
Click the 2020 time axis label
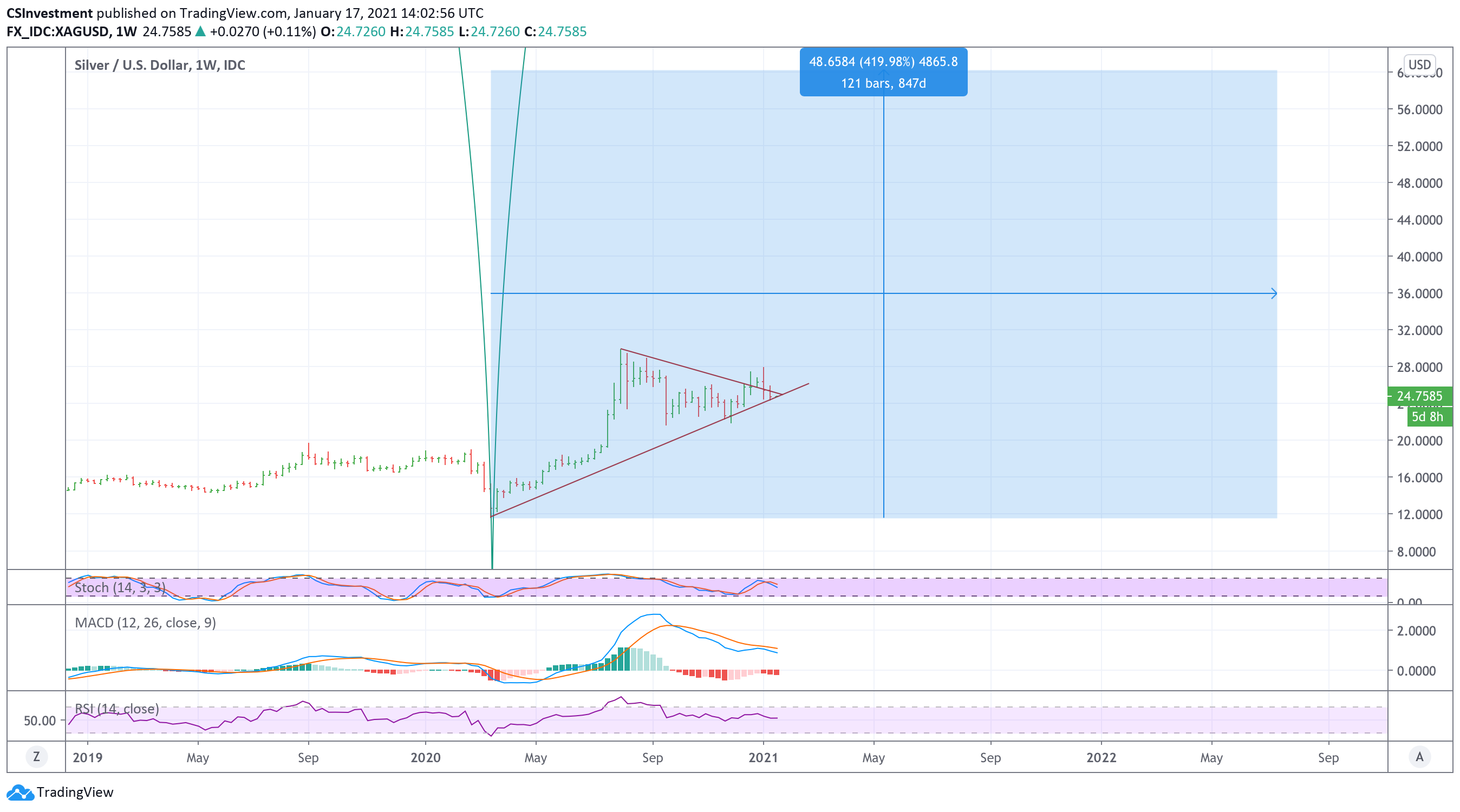(x=425, y=757)
